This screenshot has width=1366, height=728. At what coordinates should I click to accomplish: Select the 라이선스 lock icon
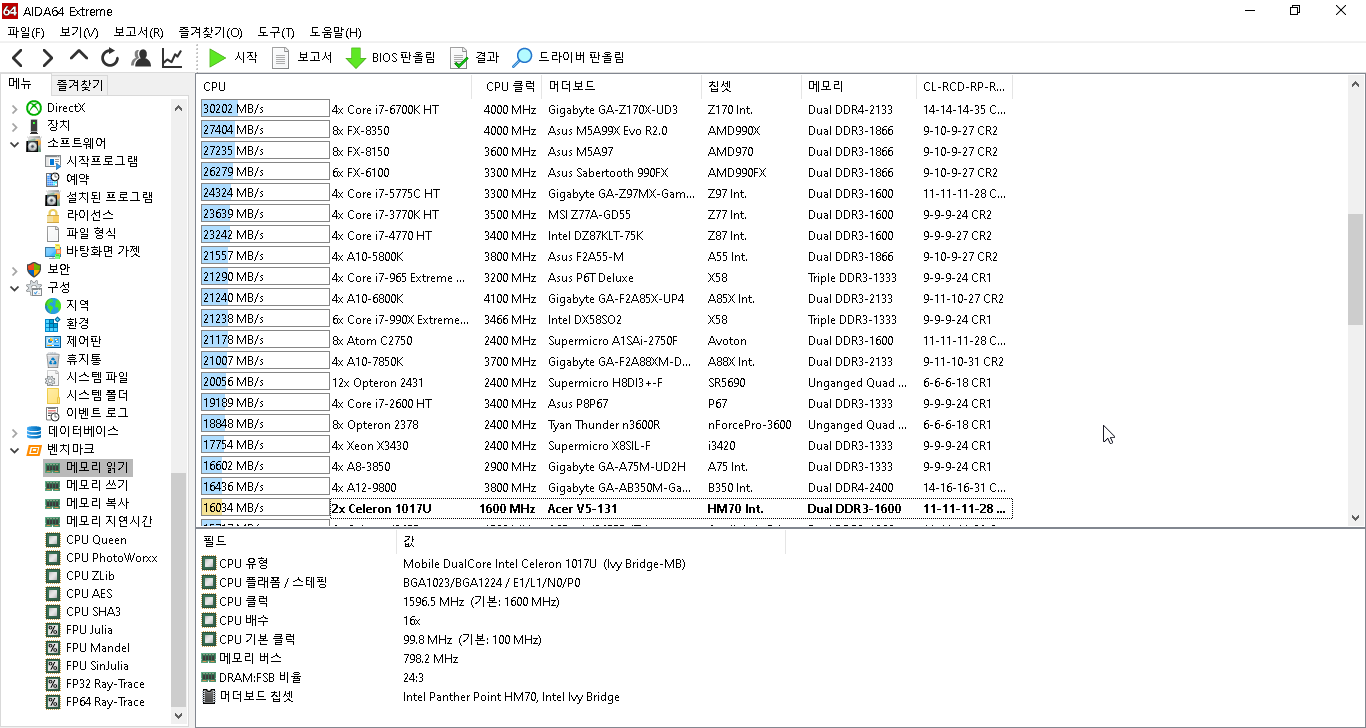tap(53, 215)
